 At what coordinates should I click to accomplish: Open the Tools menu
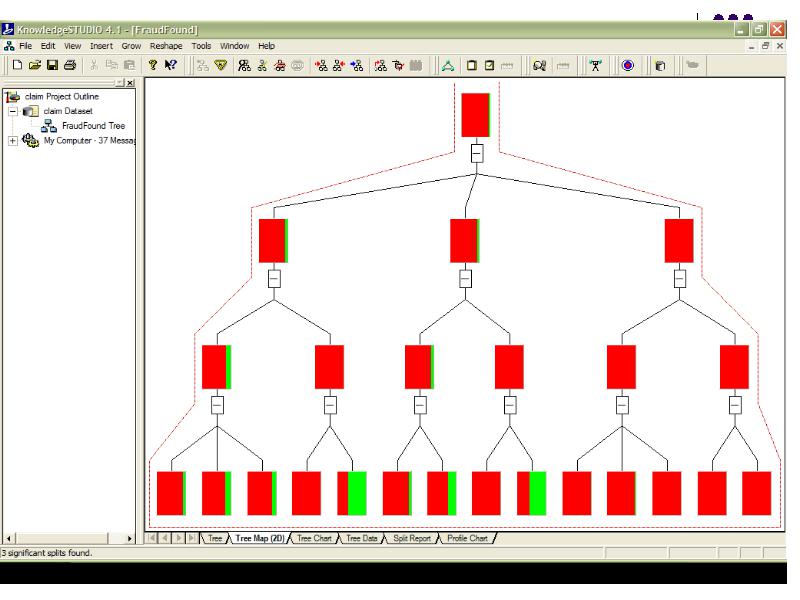click(201, 46)
